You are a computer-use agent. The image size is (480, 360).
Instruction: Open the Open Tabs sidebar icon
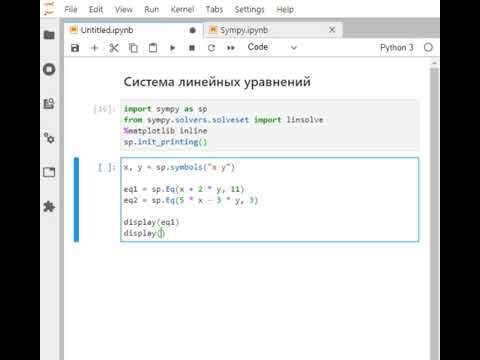pyautogui.click(x=49, y=172)
